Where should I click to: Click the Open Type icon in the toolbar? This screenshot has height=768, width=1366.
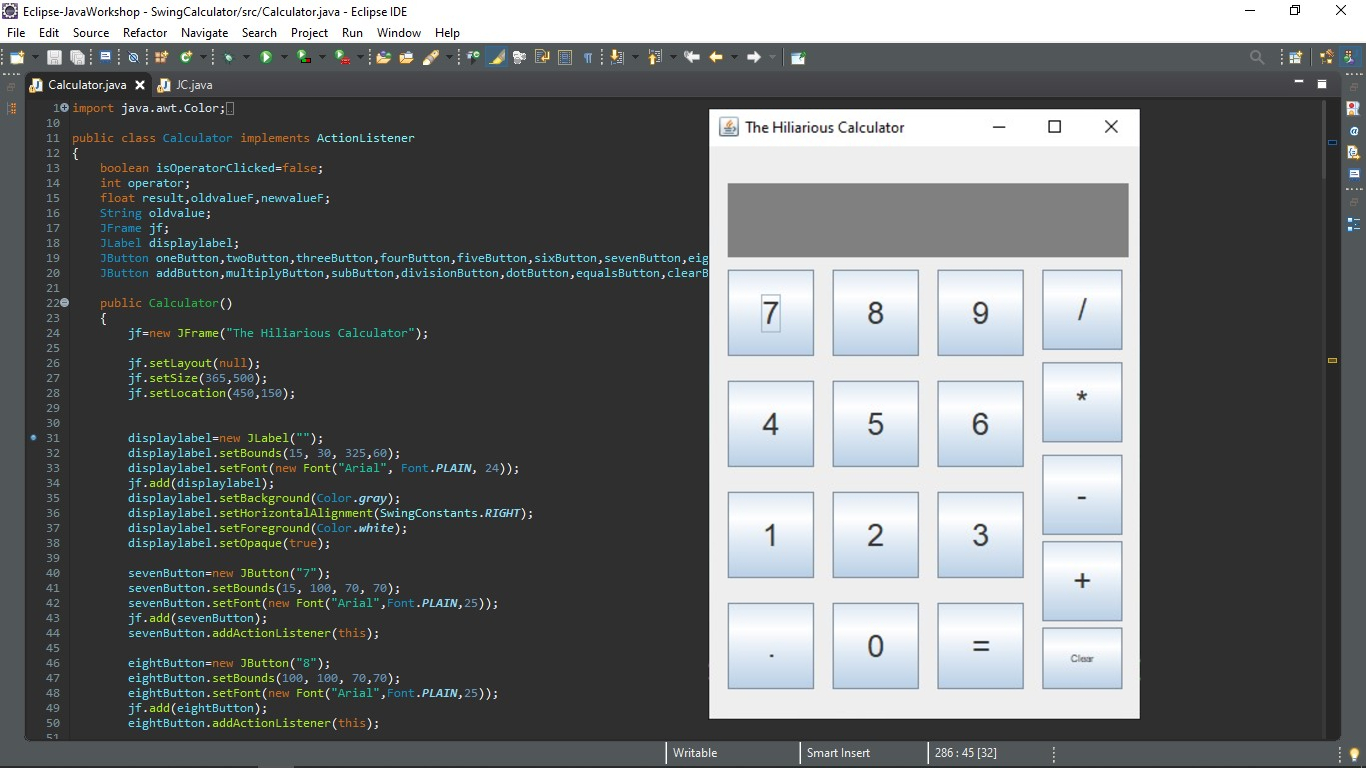coord(383,58)
